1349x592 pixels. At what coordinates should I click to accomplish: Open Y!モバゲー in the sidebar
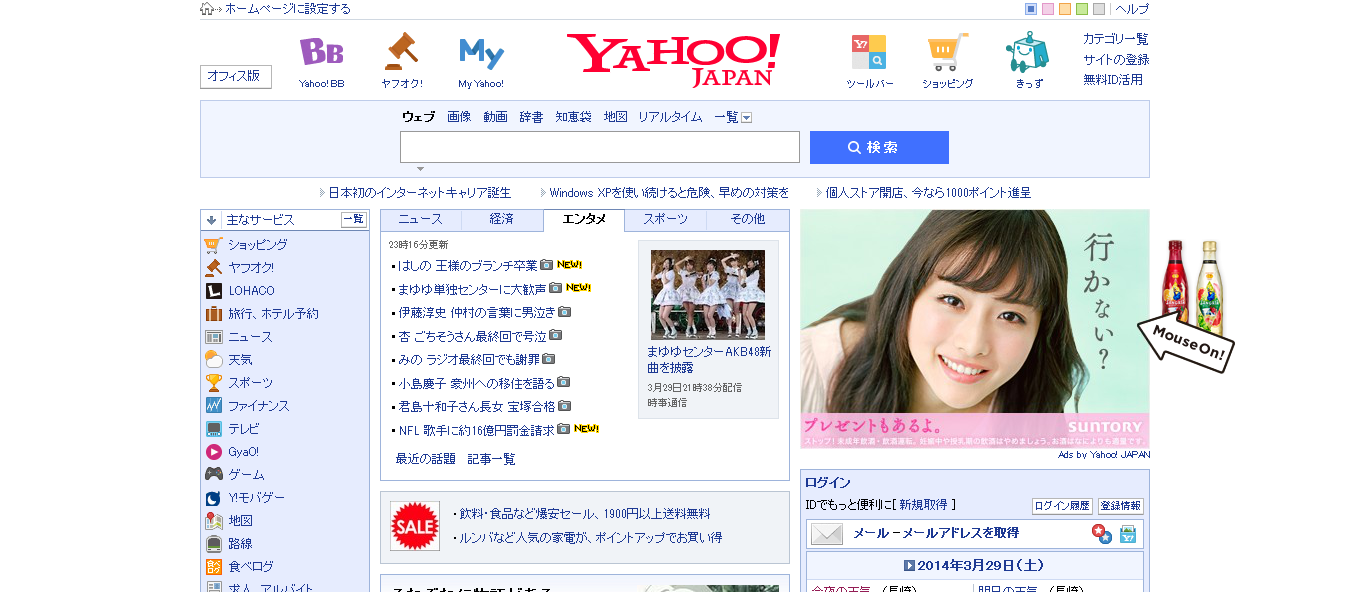click(x=256, y=497)
